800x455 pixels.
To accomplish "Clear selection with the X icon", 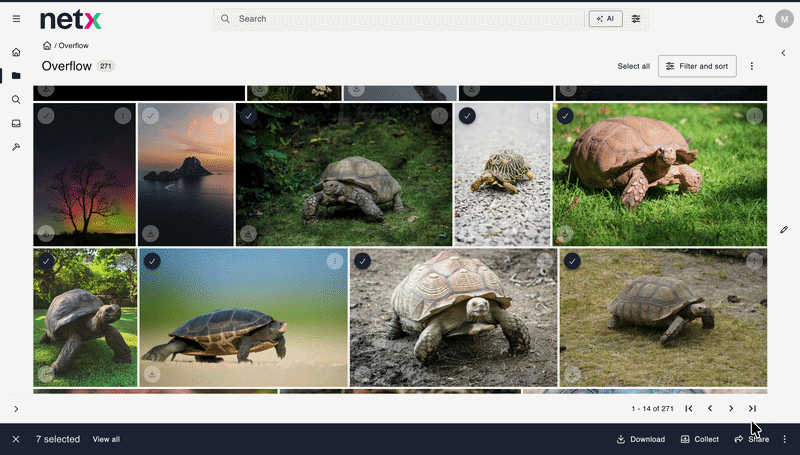I will pos(16,439).
